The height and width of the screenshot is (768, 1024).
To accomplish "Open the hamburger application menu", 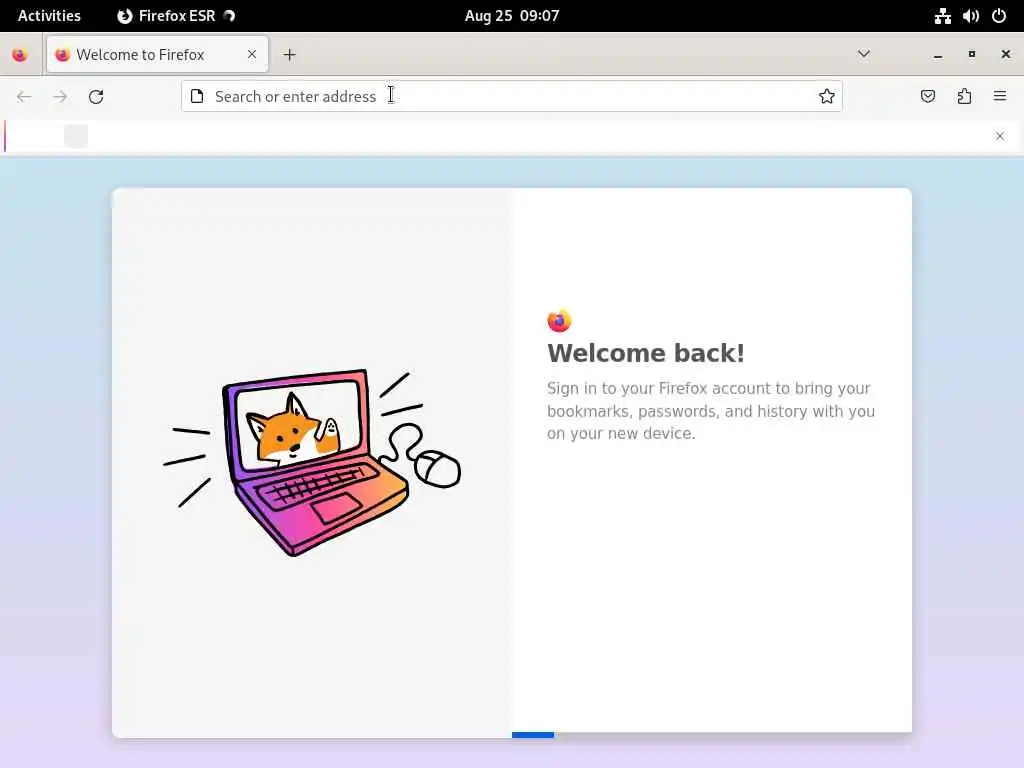I will (1000, 96).
